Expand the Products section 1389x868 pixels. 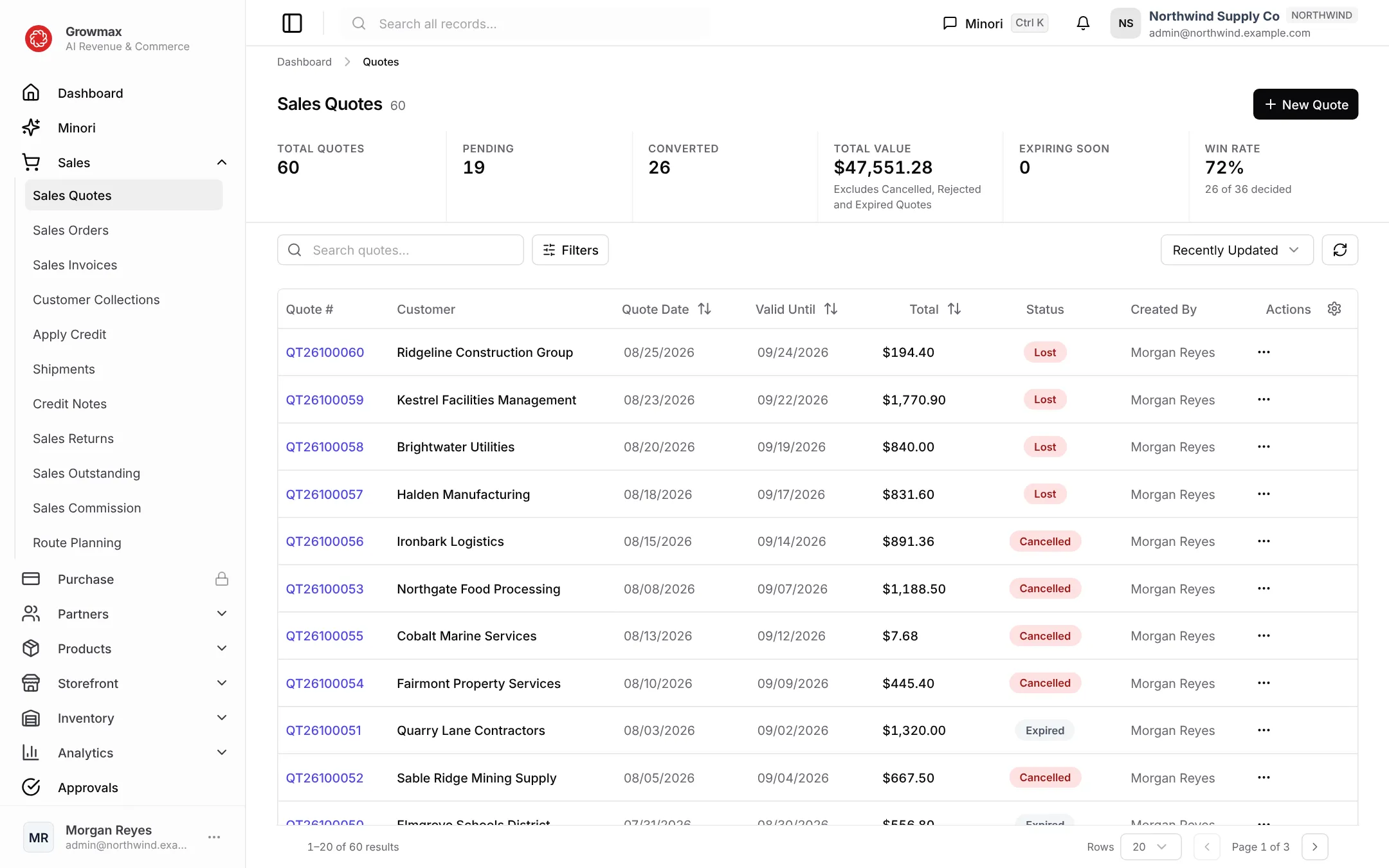point(222,648)
